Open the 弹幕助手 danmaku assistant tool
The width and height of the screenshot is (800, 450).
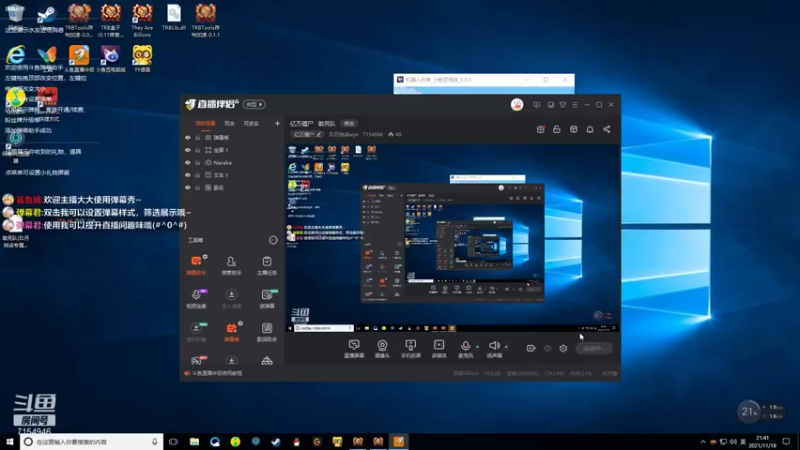click(196, 265)
